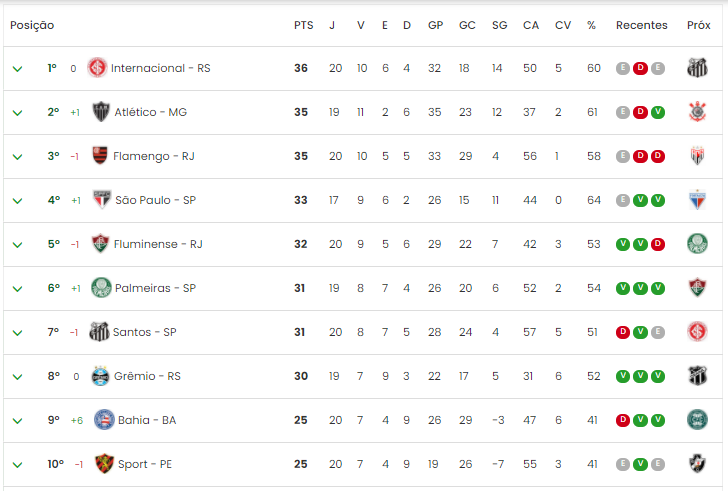Sort table by PTS column header
The height and width of the screenshot is (491, 728).
point(304,25)
